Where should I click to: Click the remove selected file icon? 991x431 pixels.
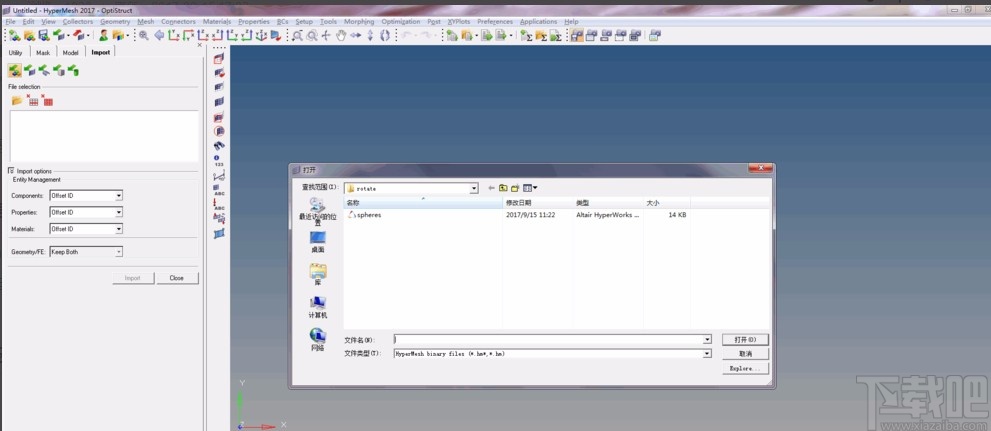[32, 100]
